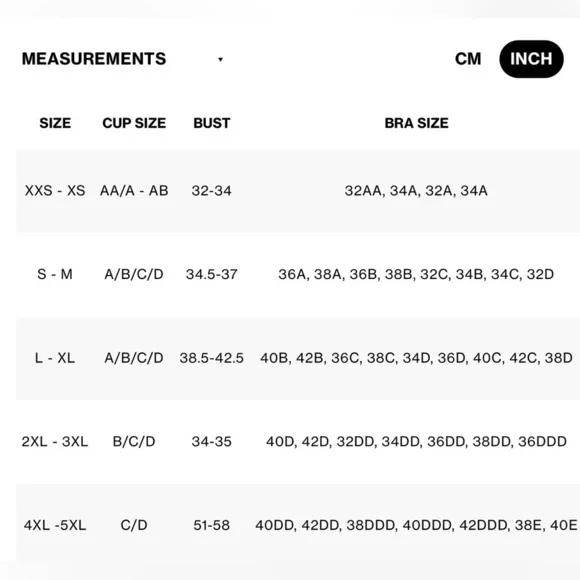Screen dimensions: 580x580
Task: Click the 34.5-37 bust value
Action: tap(212, 274)
